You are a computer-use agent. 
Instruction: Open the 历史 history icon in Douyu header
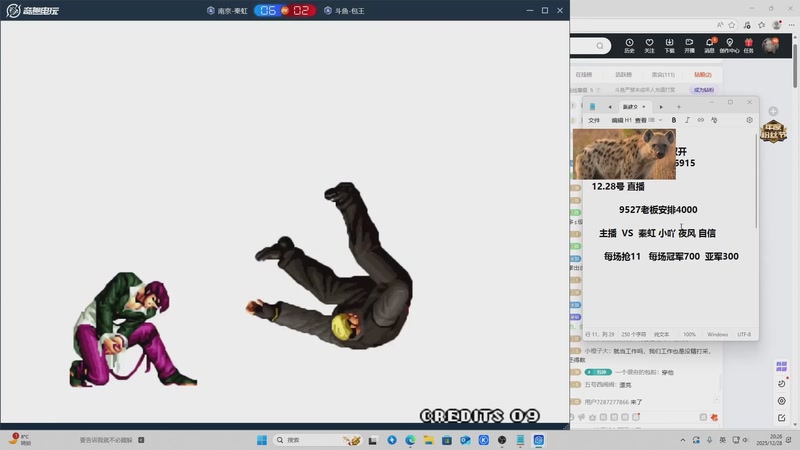629,45
